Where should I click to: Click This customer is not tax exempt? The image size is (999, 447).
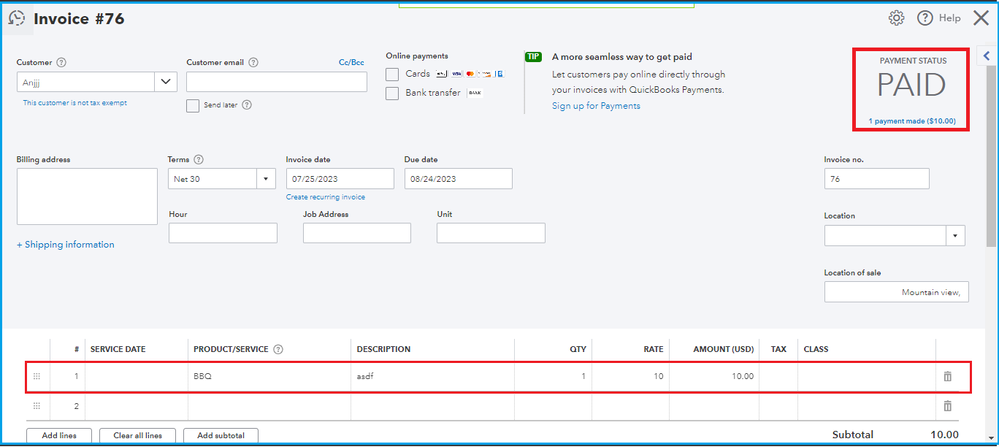coord(75,103)
